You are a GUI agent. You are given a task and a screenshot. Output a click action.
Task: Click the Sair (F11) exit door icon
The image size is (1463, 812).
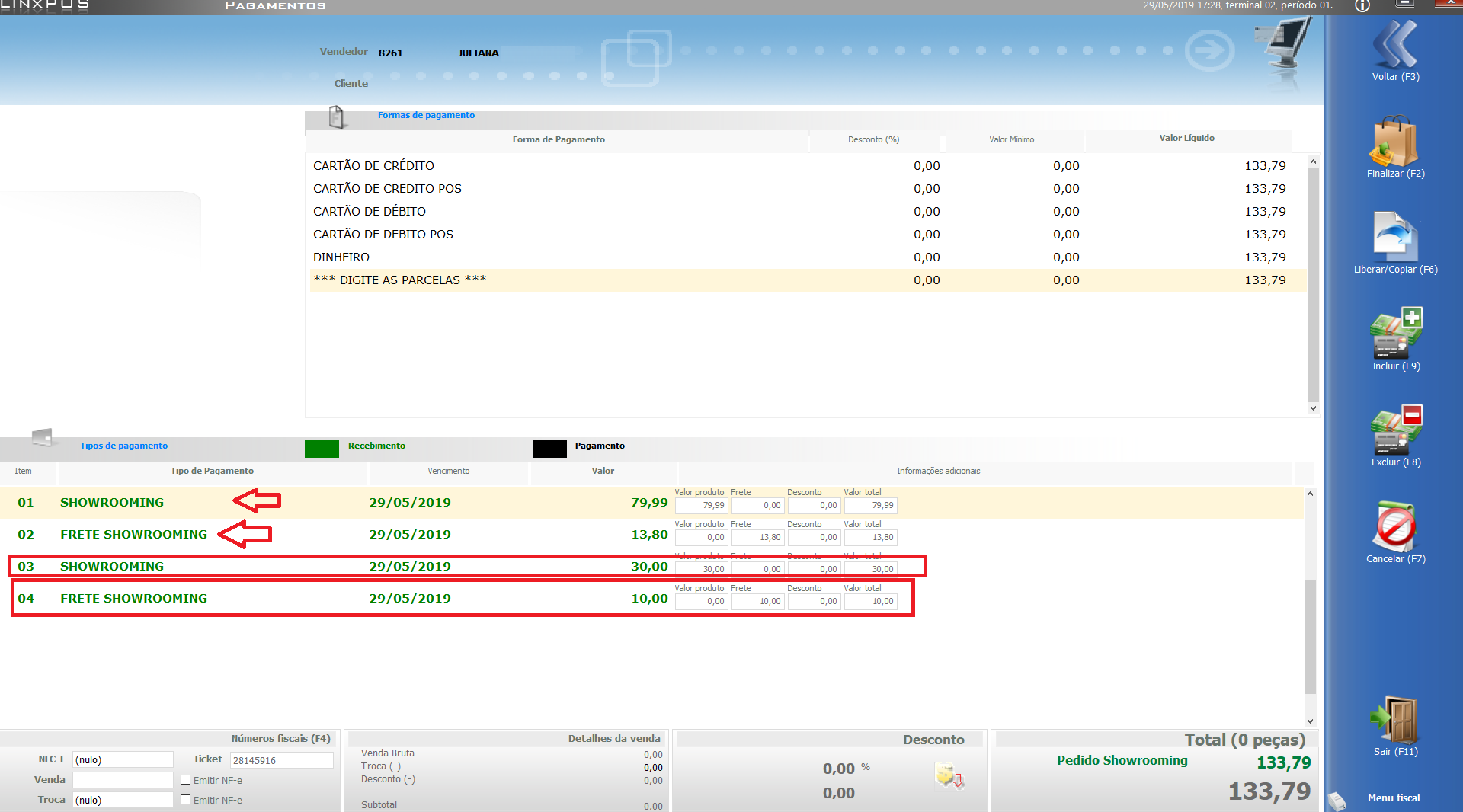1394,719
